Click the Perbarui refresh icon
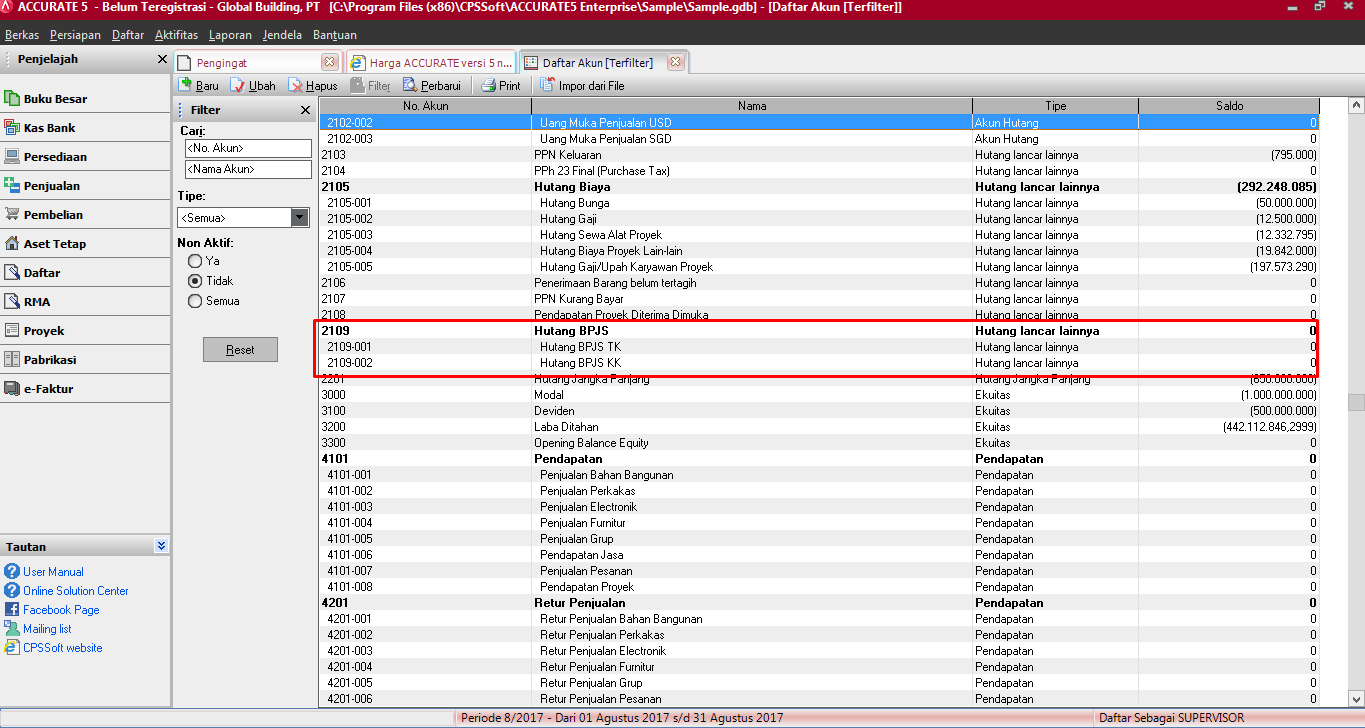 pyautogui.click(x=410, y=86)
